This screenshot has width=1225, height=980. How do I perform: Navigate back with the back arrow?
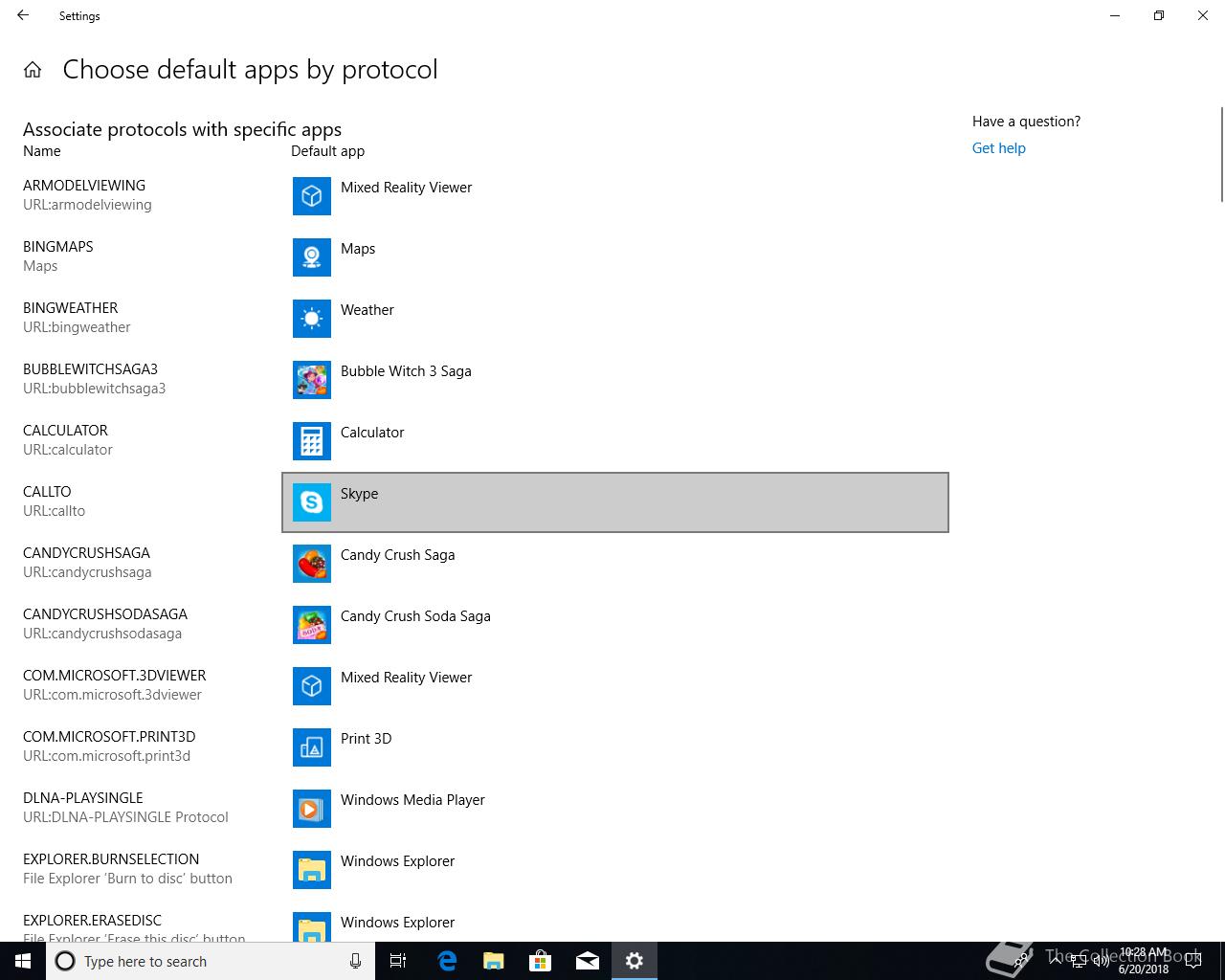point(23,15)
